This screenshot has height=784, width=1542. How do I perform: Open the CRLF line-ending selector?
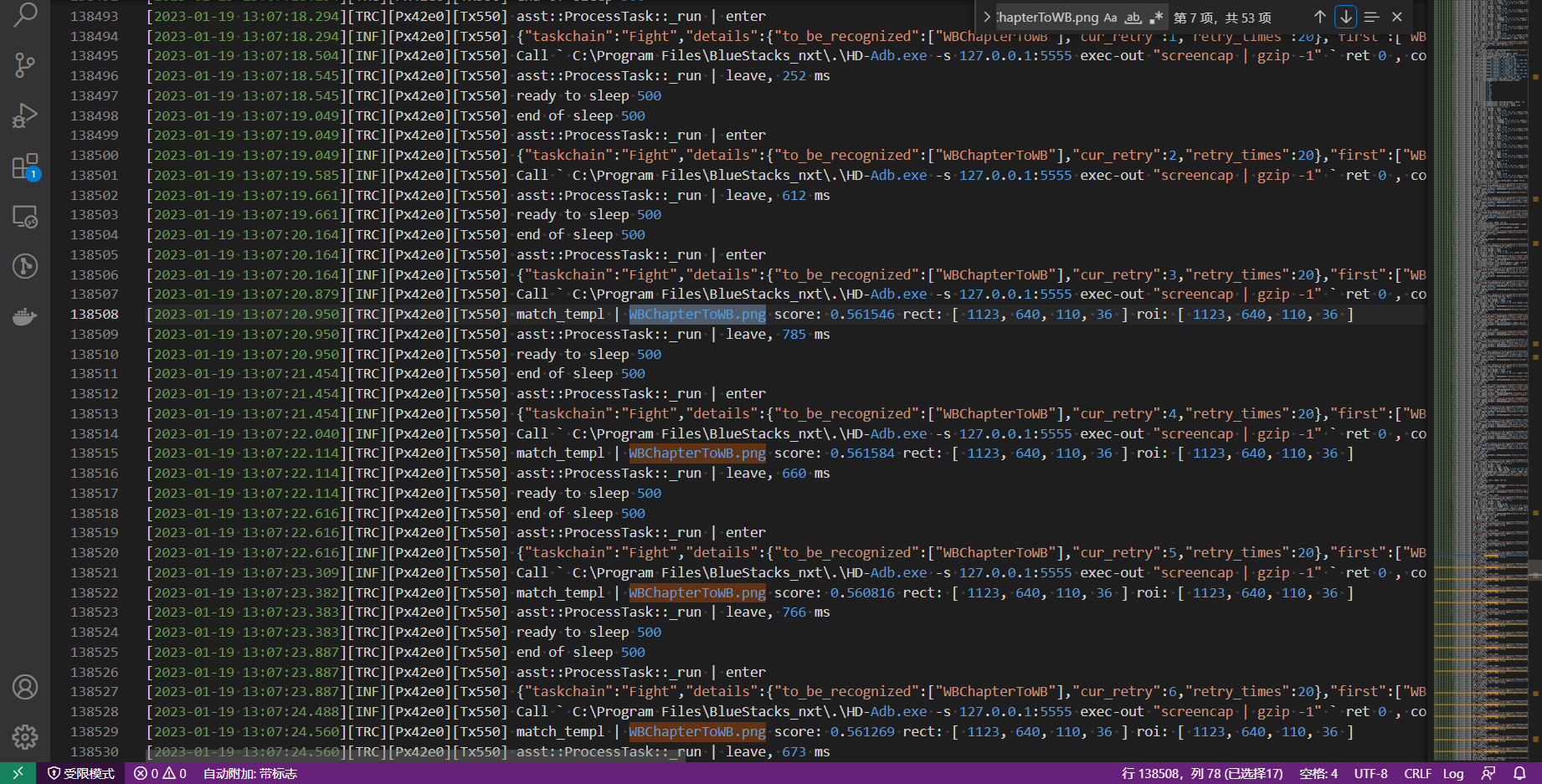(1418, 773)
